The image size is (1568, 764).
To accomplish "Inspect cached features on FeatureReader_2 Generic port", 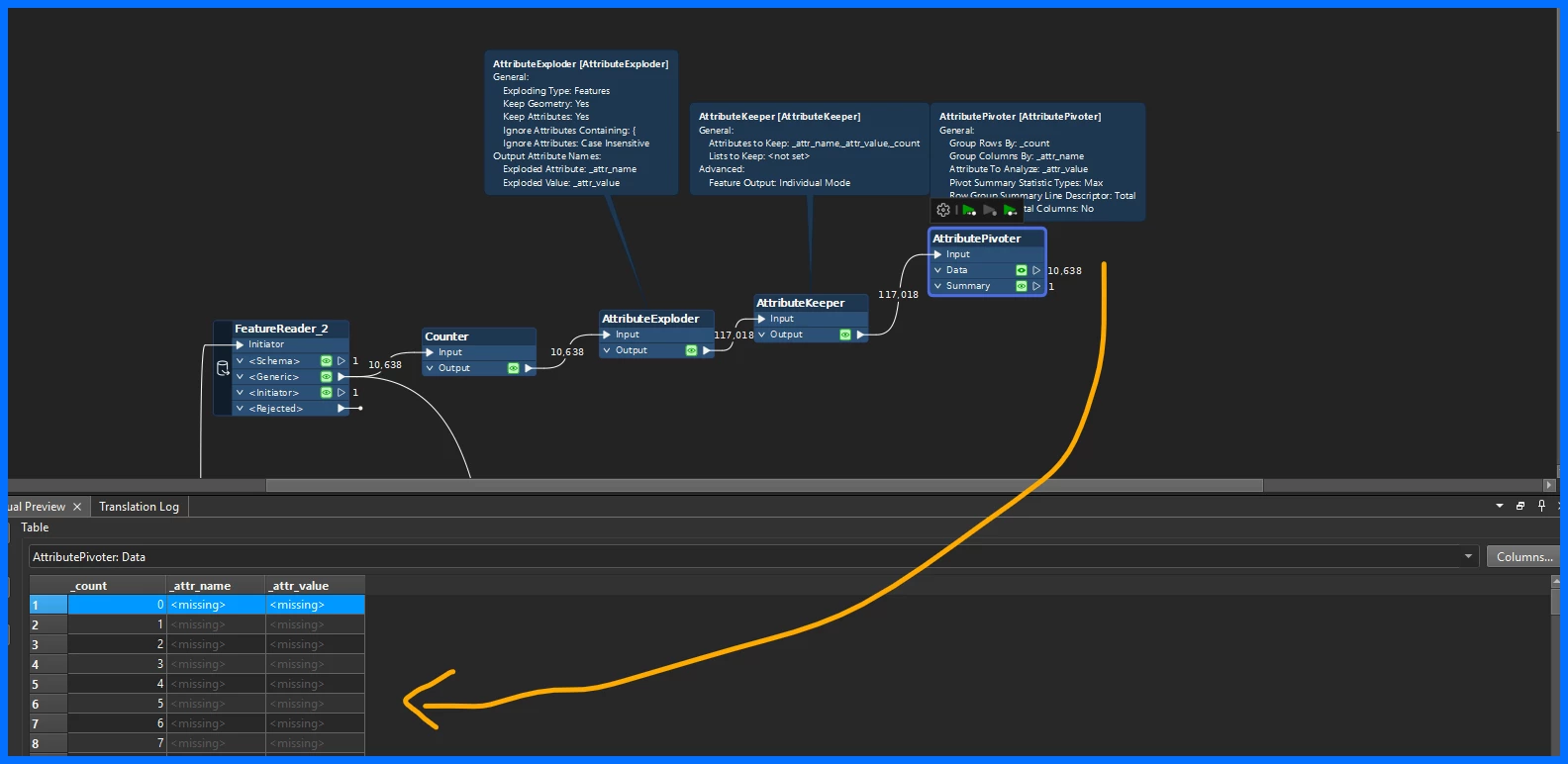I will 326,377.
